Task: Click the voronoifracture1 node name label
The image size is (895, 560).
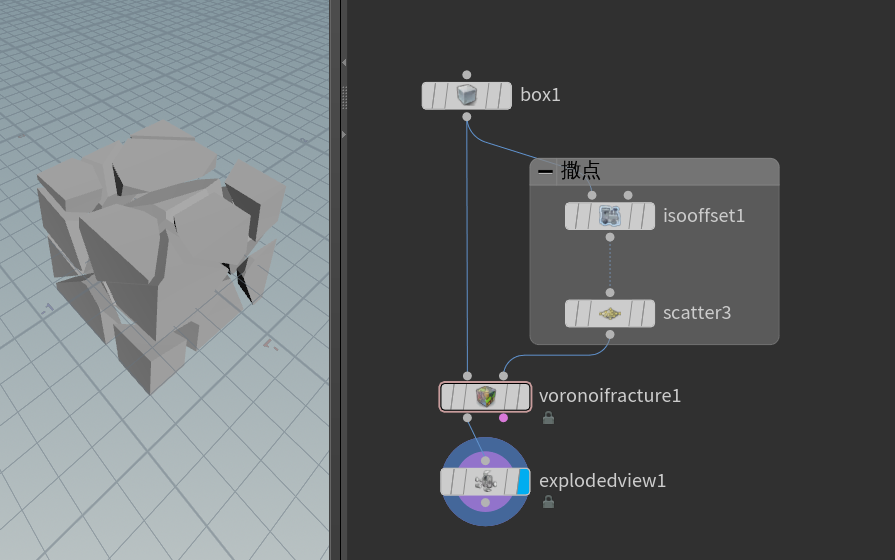Action: (x=610, y=396)
